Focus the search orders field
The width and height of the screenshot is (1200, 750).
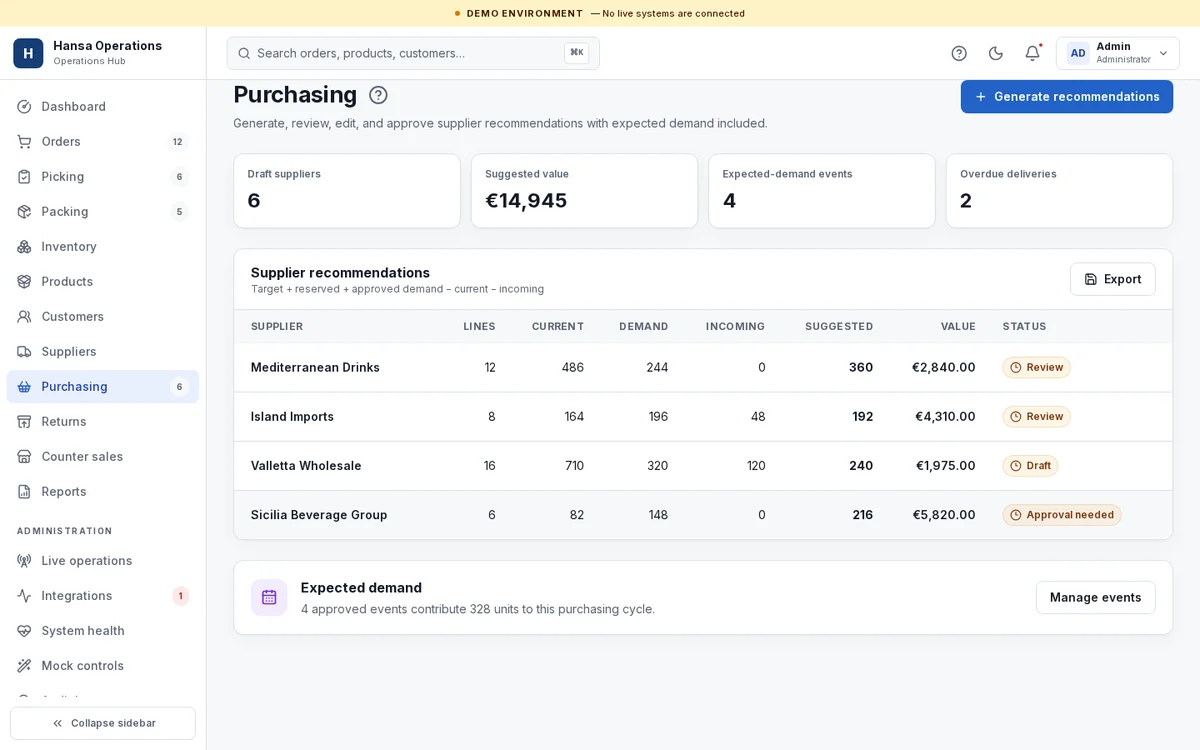pos(413,53)
